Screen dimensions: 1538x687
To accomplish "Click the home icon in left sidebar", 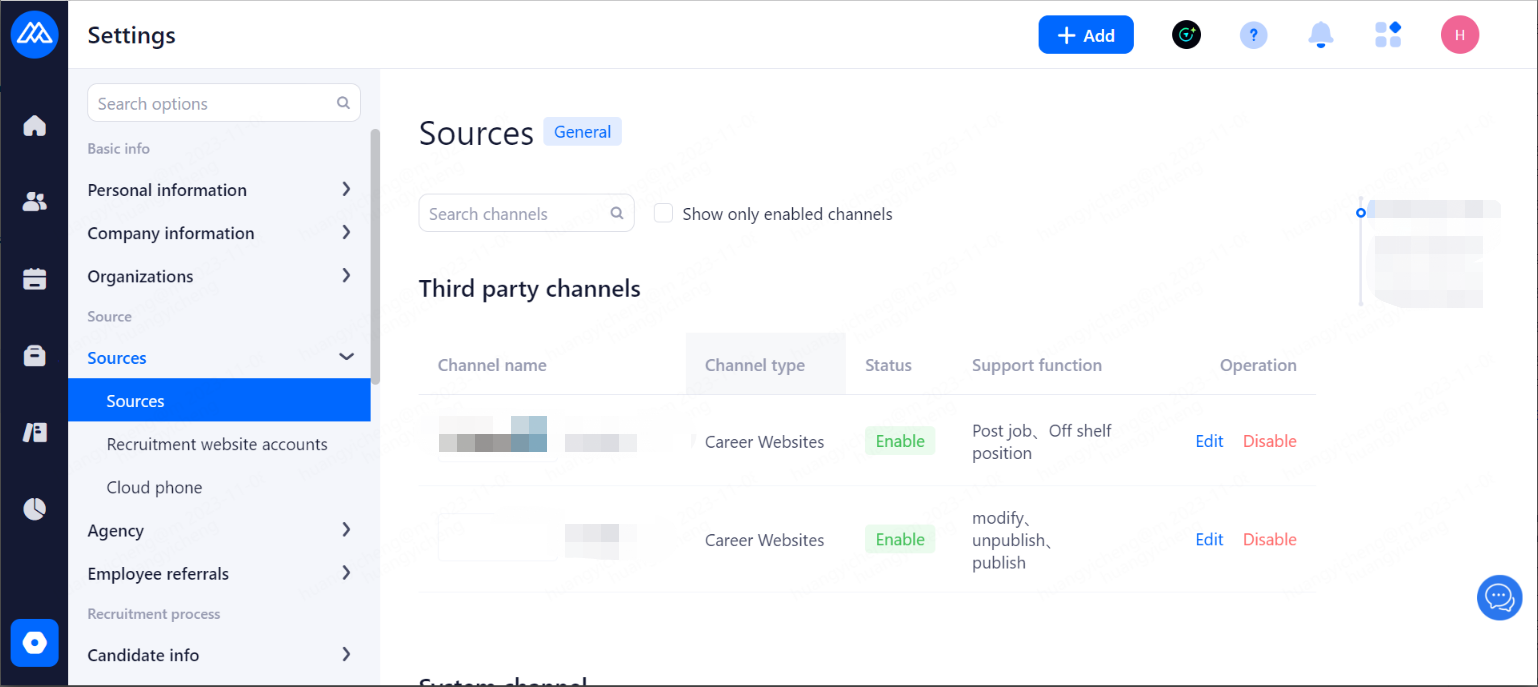I will [x=35, y=126].
